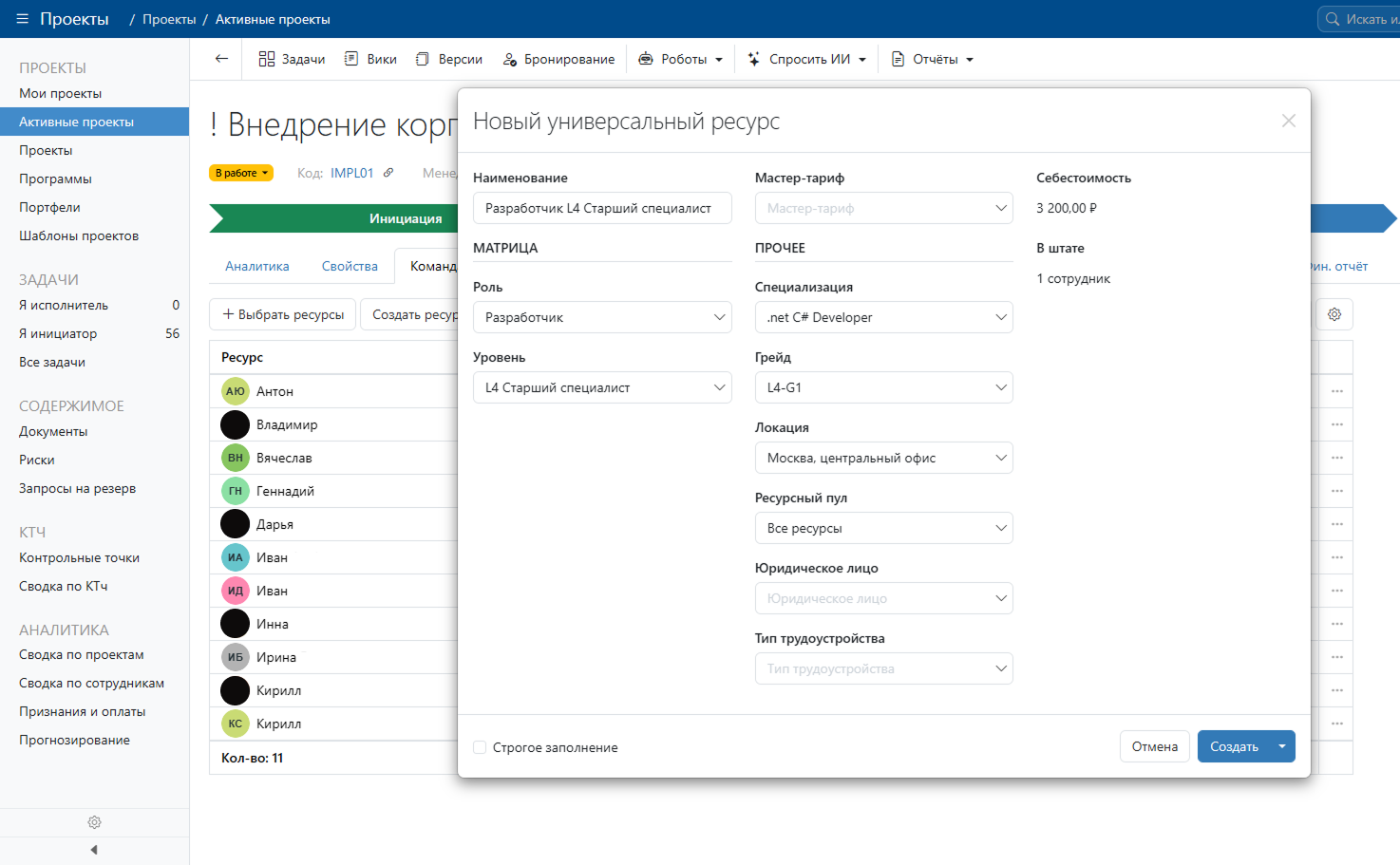Image resolution: width=1400 pixels, height=865 pixels.
Task: Open the Бронирование page
Action: tap(559, 59)
